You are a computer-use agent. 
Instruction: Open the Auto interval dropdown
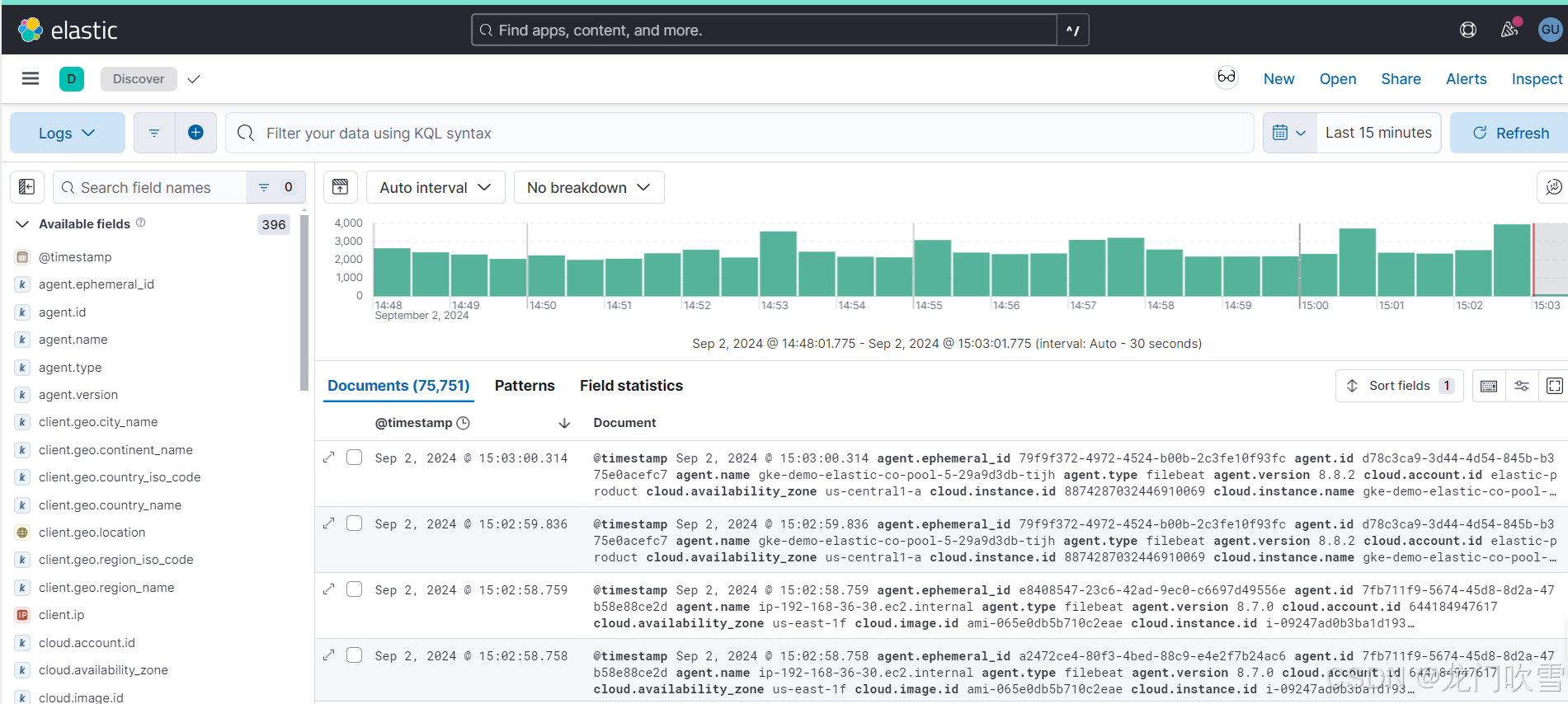point(436,187)
